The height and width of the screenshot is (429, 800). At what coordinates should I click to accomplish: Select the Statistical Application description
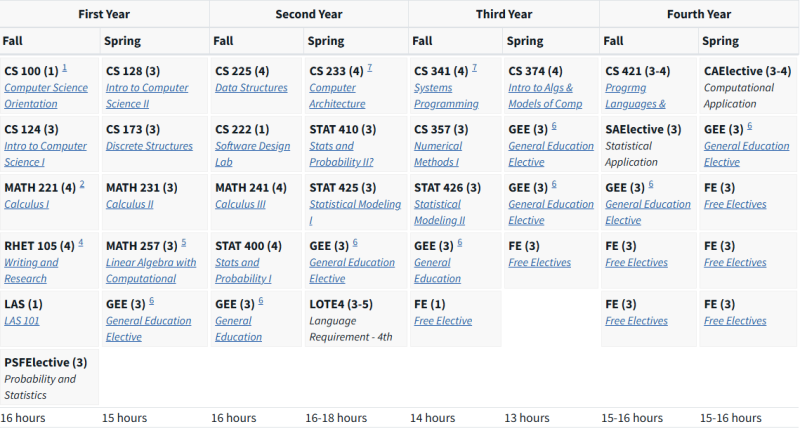click(631, 154)
